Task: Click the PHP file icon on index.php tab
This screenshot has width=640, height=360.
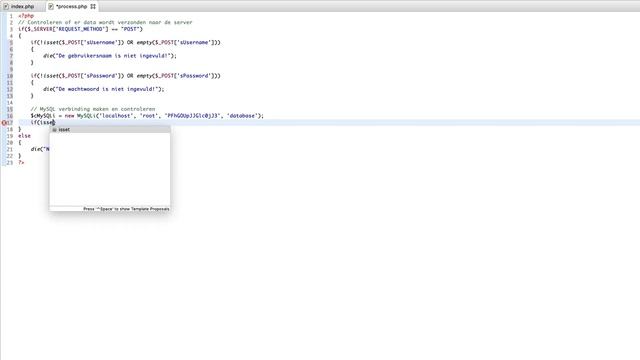Action: pos(6,7)
